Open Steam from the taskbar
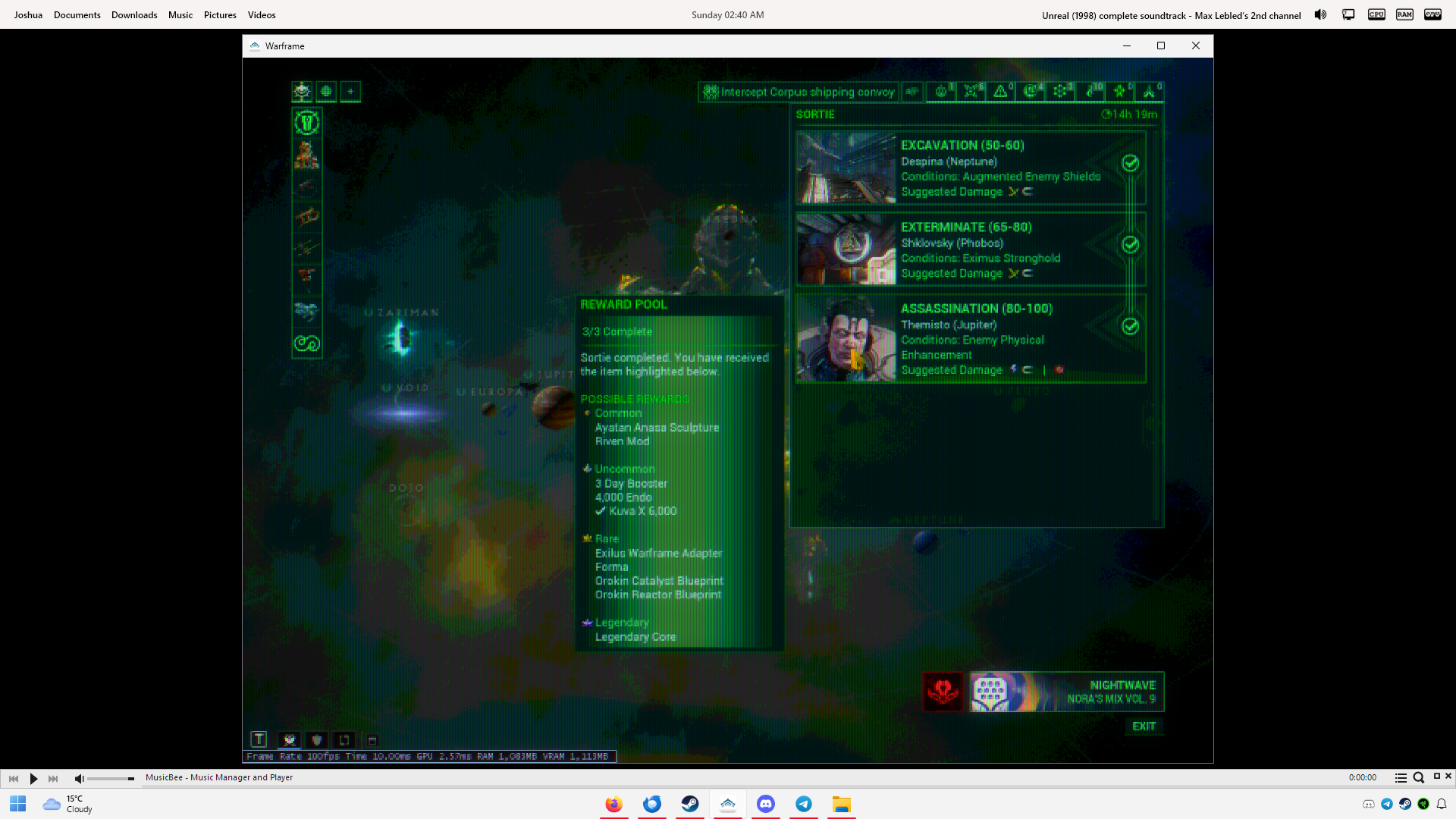Viewport: 1456px width, 819px height. coord(690,804)
